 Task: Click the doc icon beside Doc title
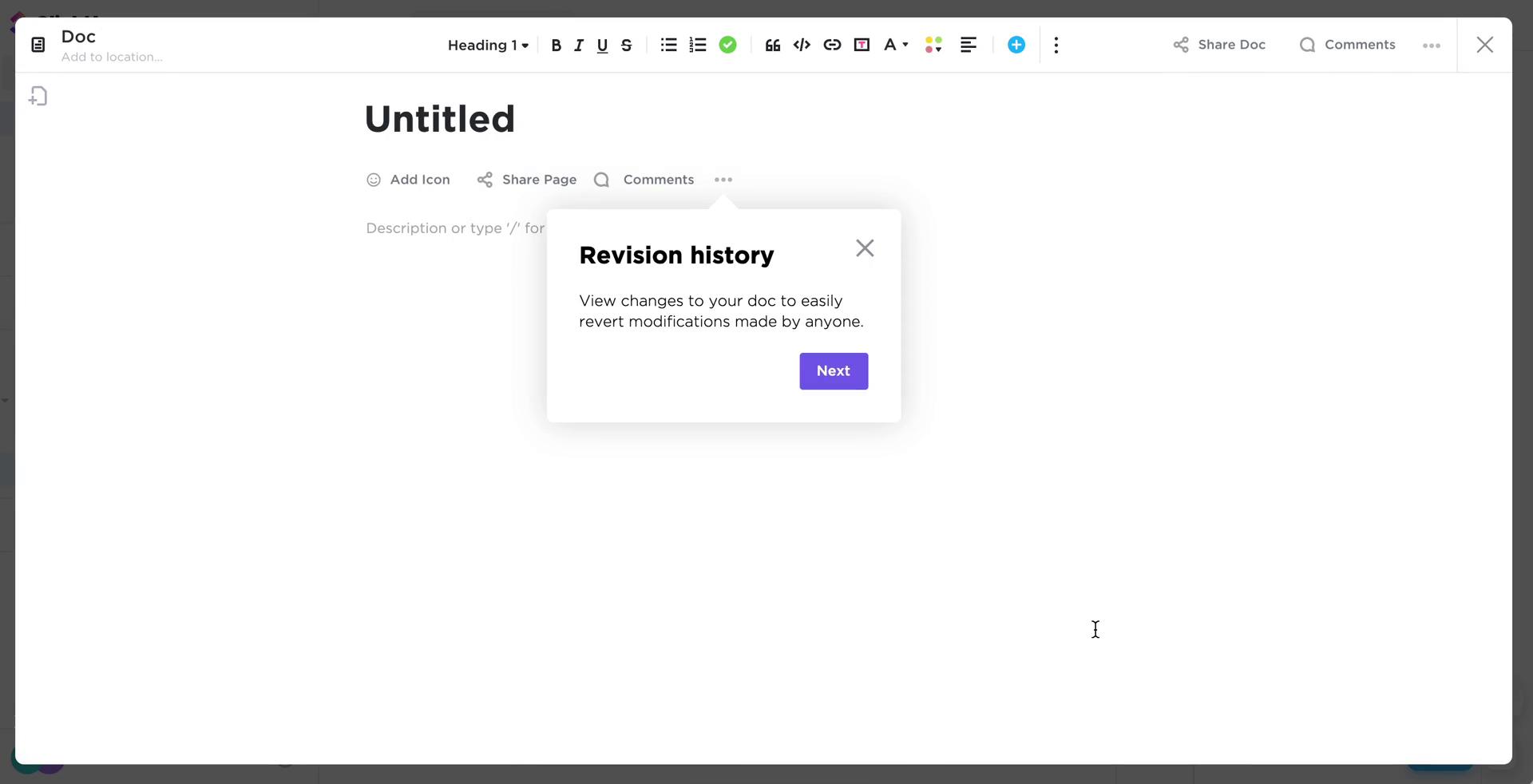(38, 45)
